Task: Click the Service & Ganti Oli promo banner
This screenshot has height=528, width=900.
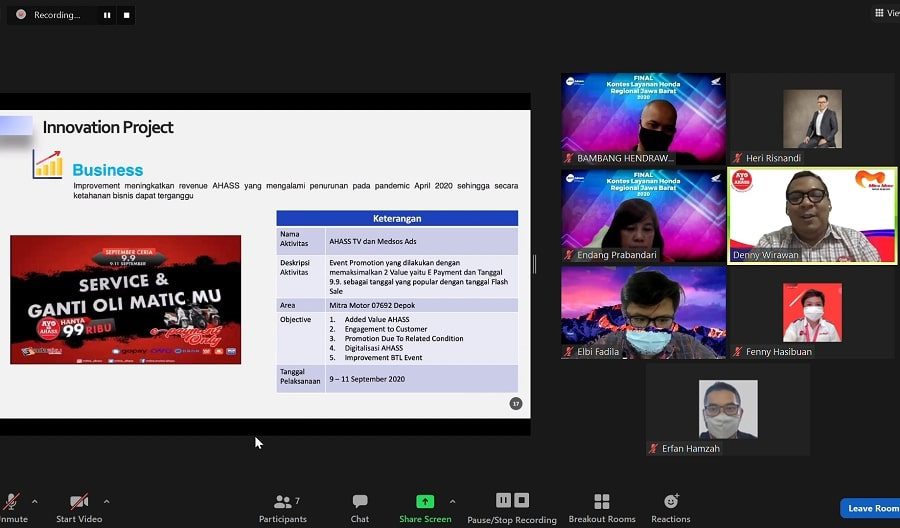Action: [126, 300]
